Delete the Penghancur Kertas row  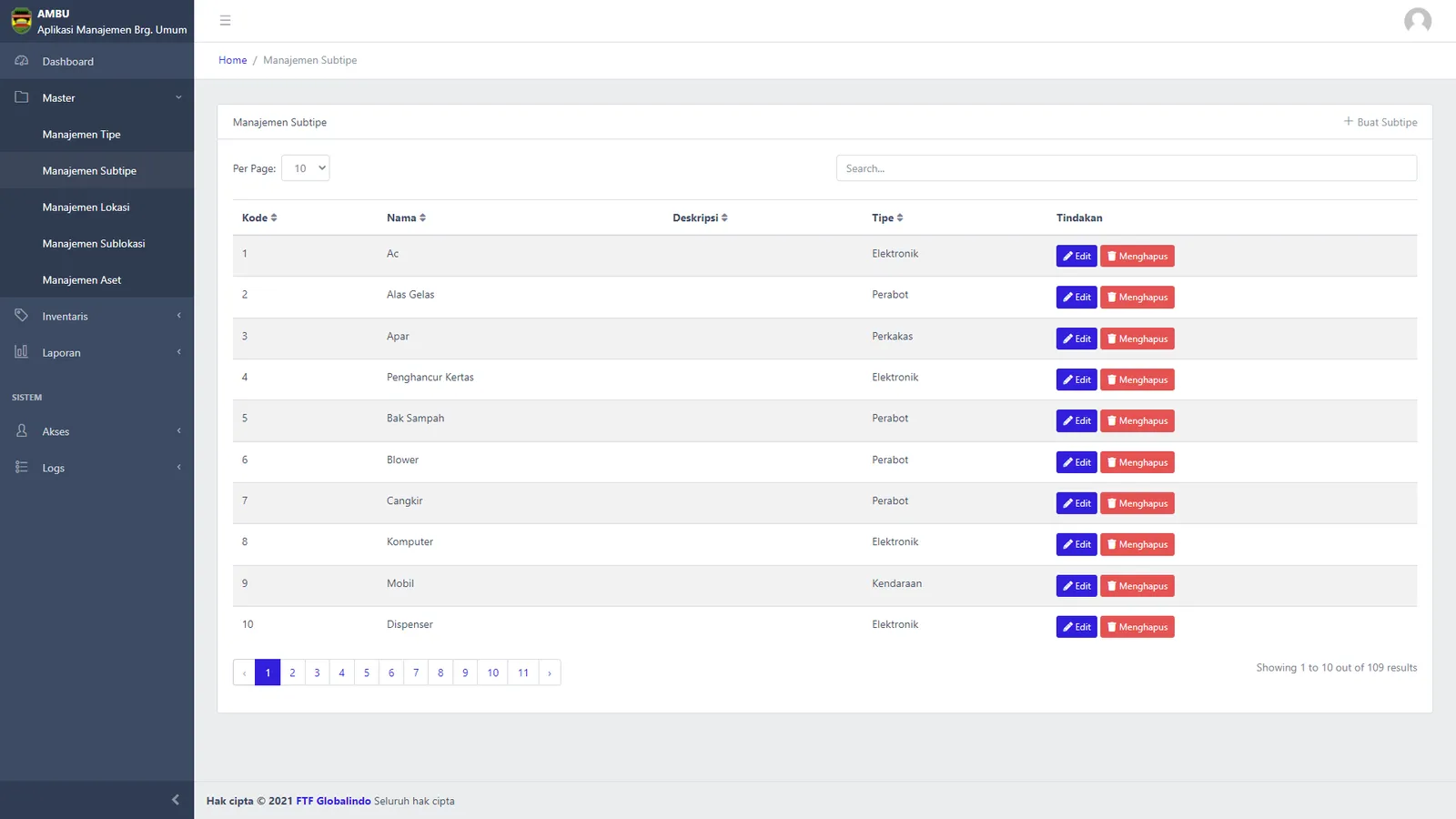click(x=1137, y=379)
